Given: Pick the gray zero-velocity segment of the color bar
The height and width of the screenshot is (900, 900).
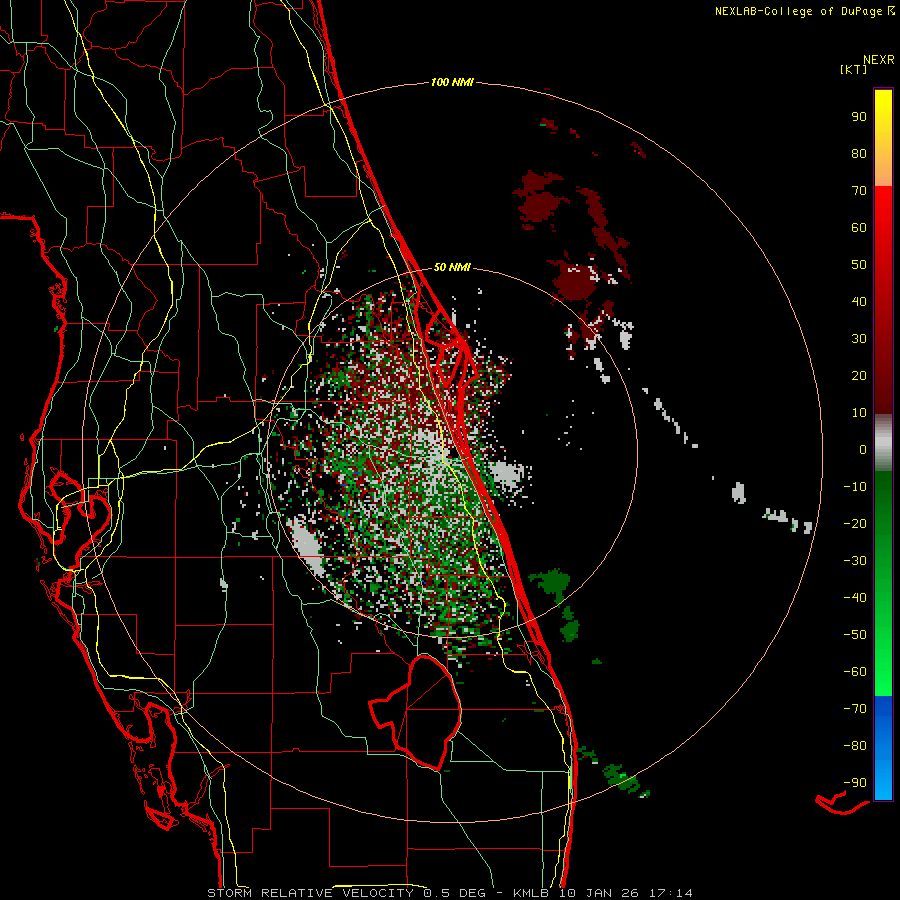Looking at the screenshot, I should pos(883,443).
